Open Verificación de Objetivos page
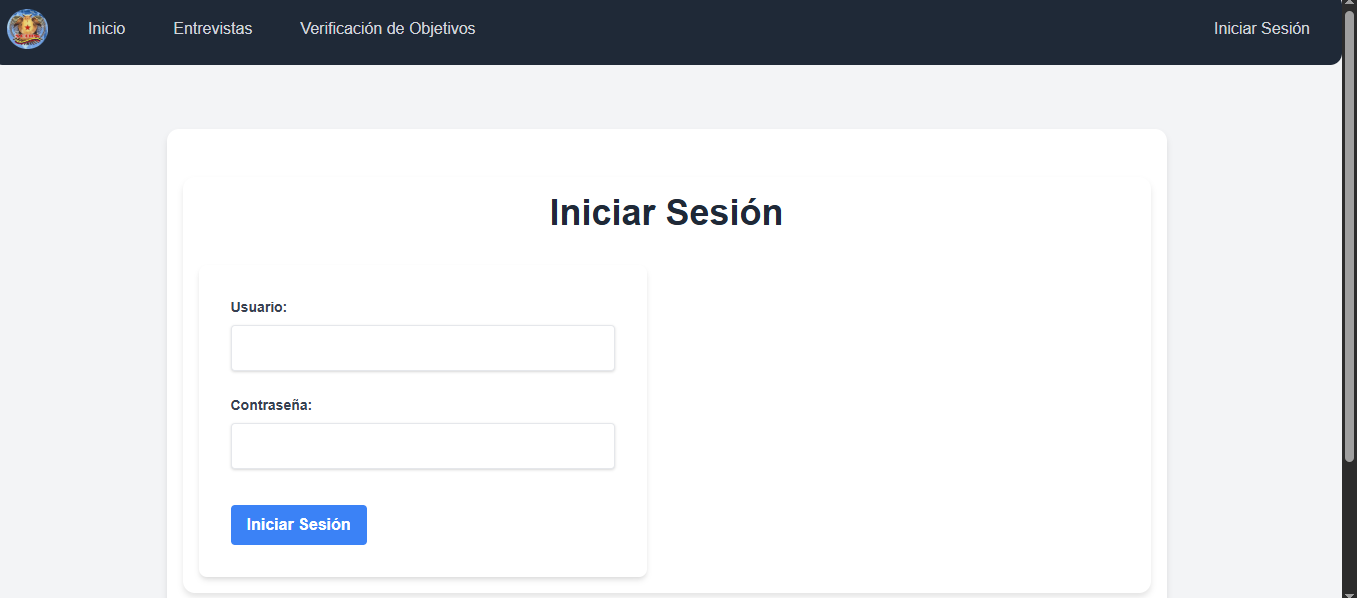The height and width of the screenshot is (598, 1357). [x=387, y=28]
